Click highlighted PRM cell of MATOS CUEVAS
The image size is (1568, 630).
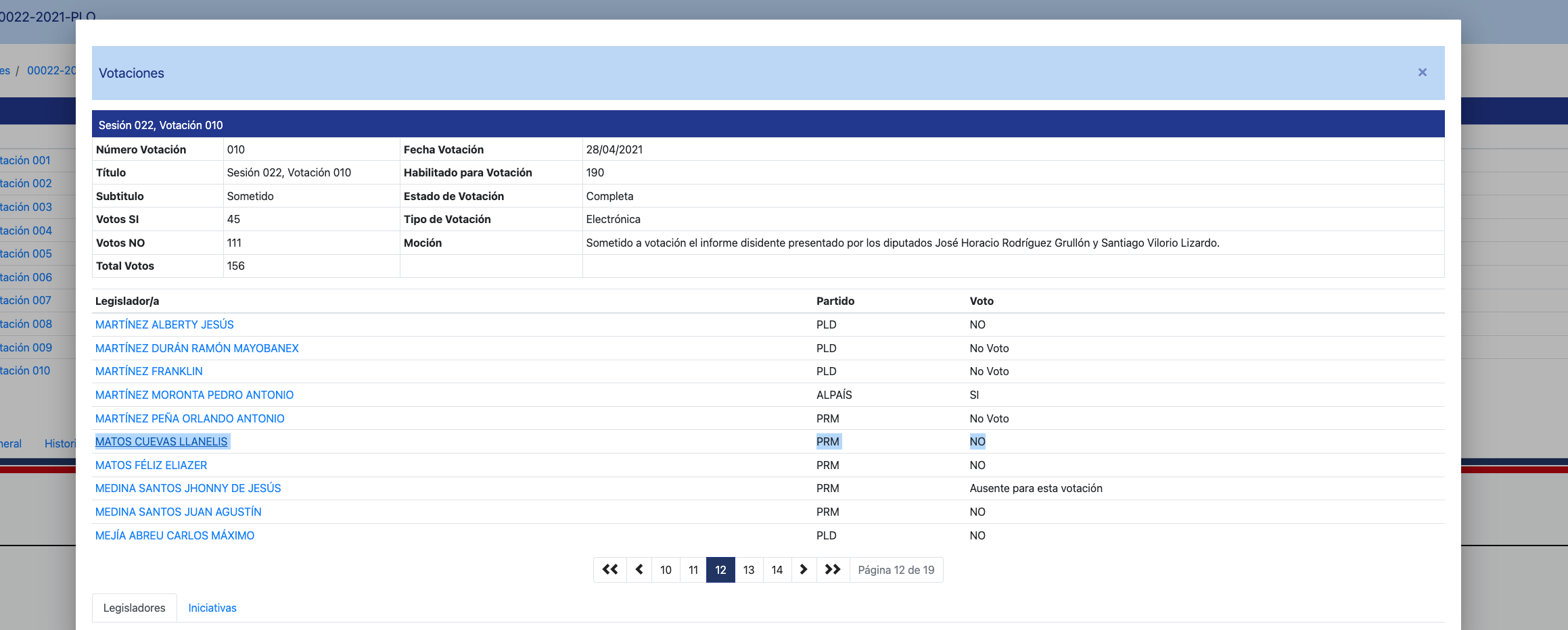click(x=828, y=441)
